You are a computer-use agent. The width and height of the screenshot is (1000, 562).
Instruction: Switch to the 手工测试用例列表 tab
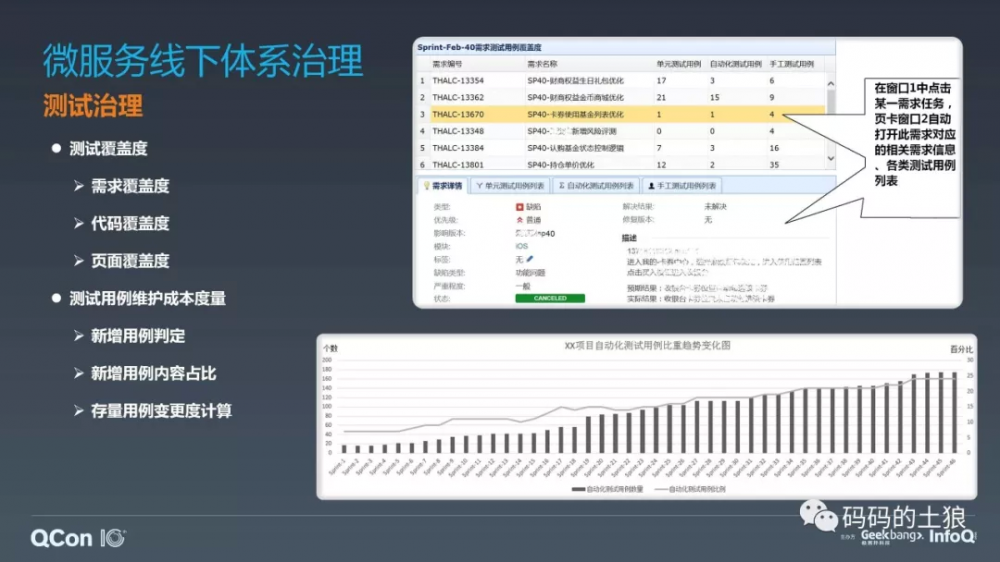(x=682, y=186)
